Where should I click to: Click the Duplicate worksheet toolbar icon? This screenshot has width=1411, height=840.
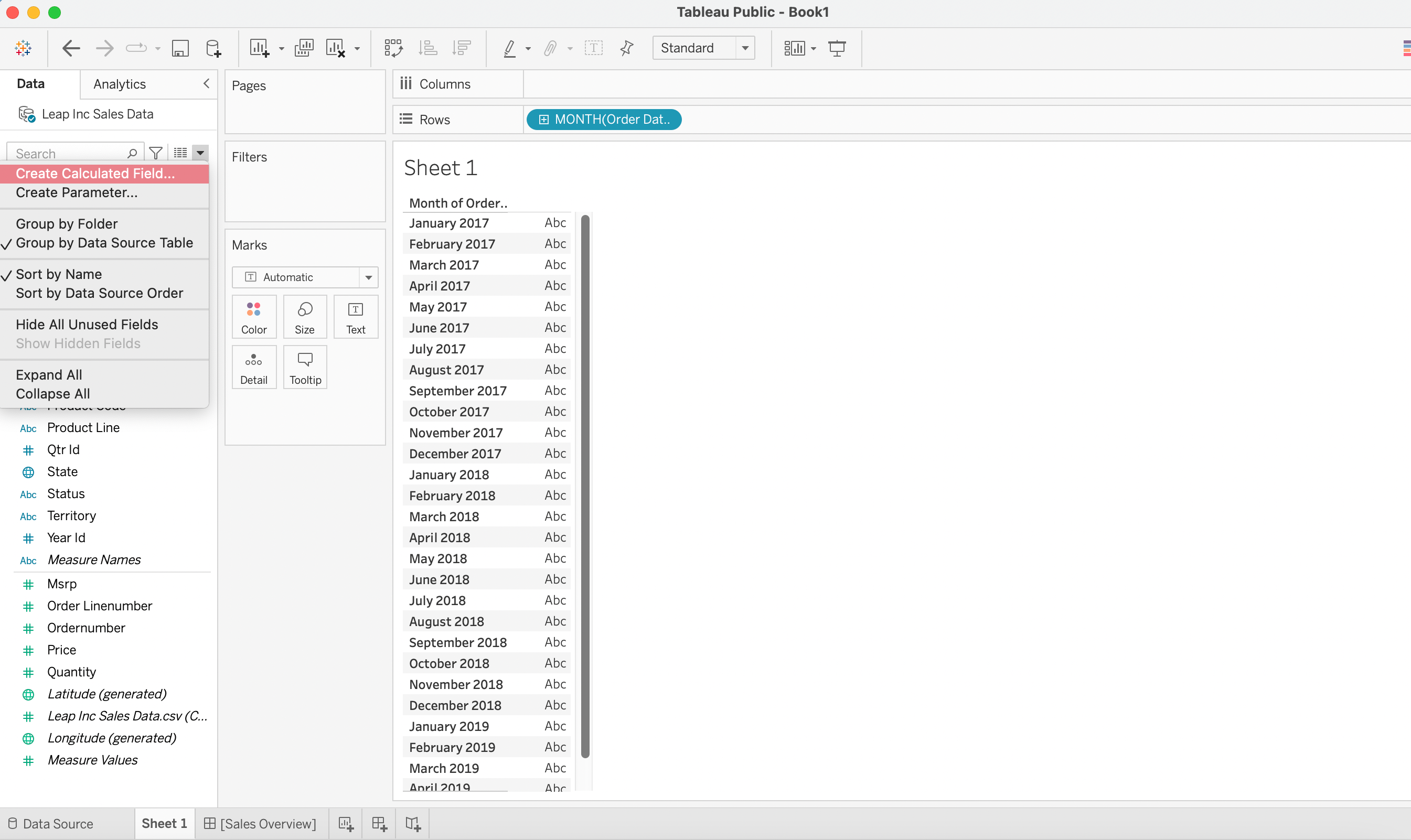(x=304, y=48)
